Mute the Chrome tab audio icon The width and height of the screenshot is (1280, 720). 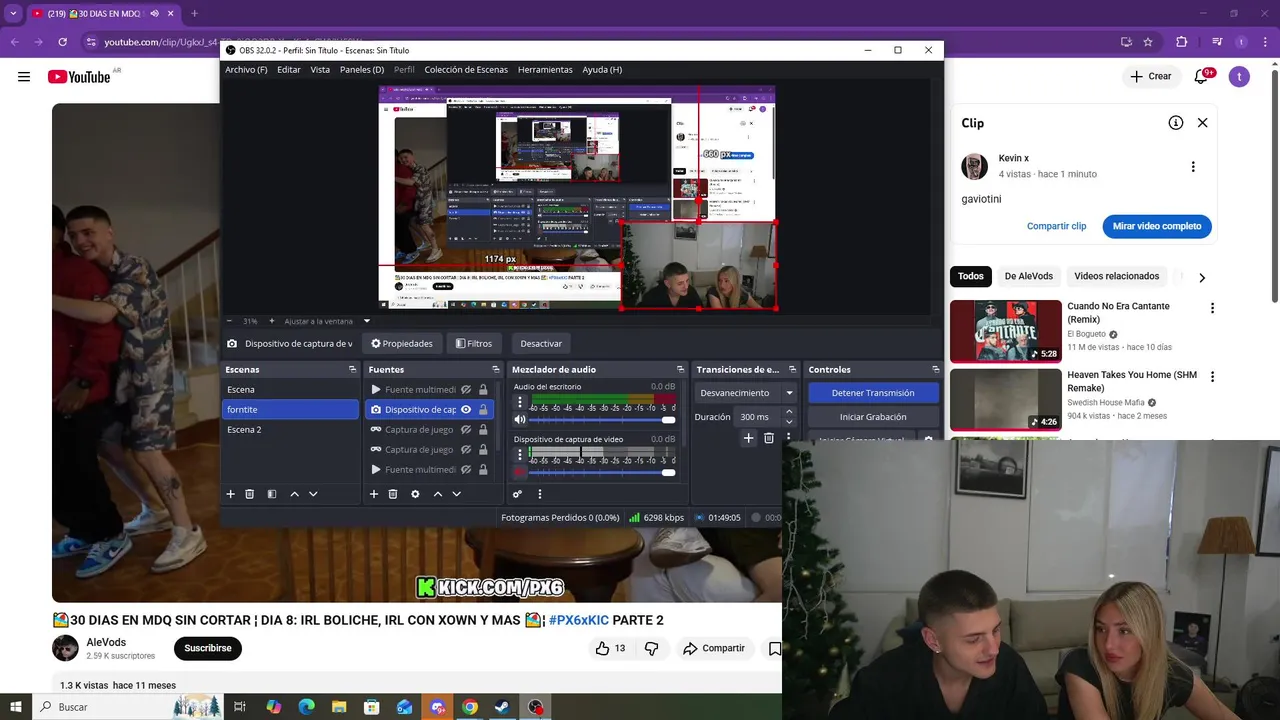pos(154,14)
